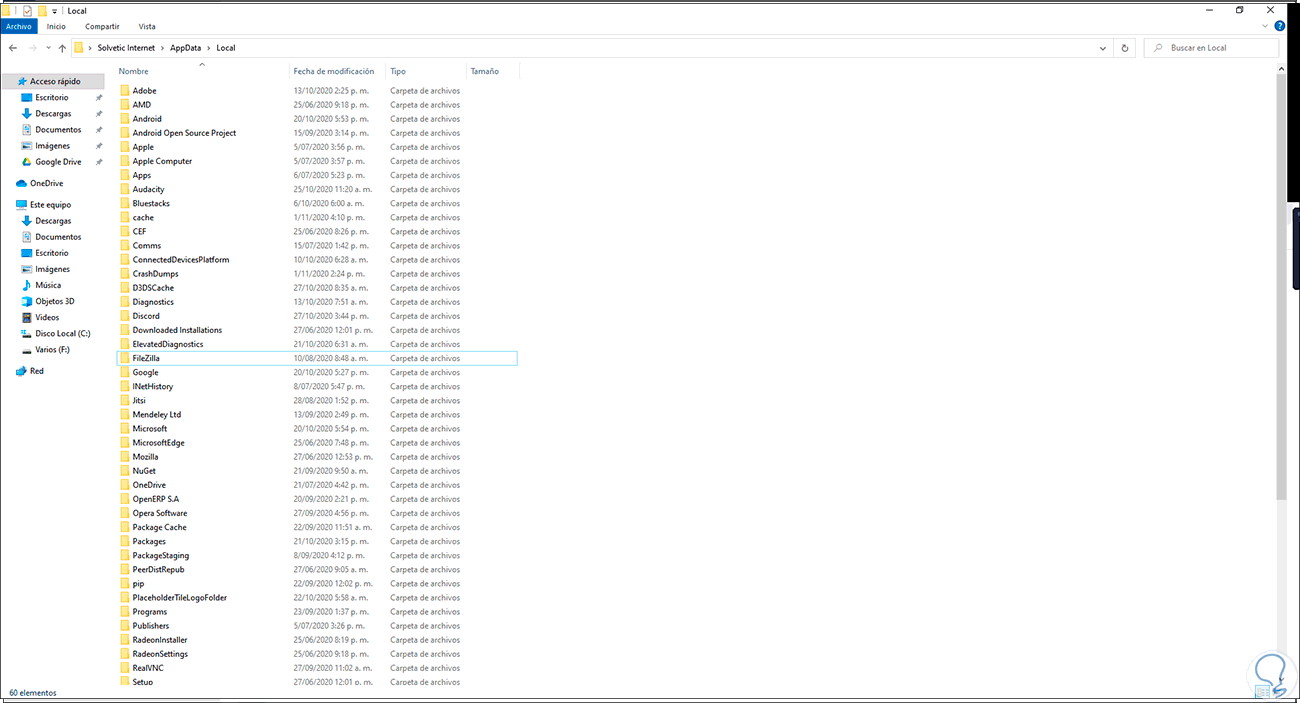
Task: Select the MicrosoftEdge folder name
Action: point(159,442)
